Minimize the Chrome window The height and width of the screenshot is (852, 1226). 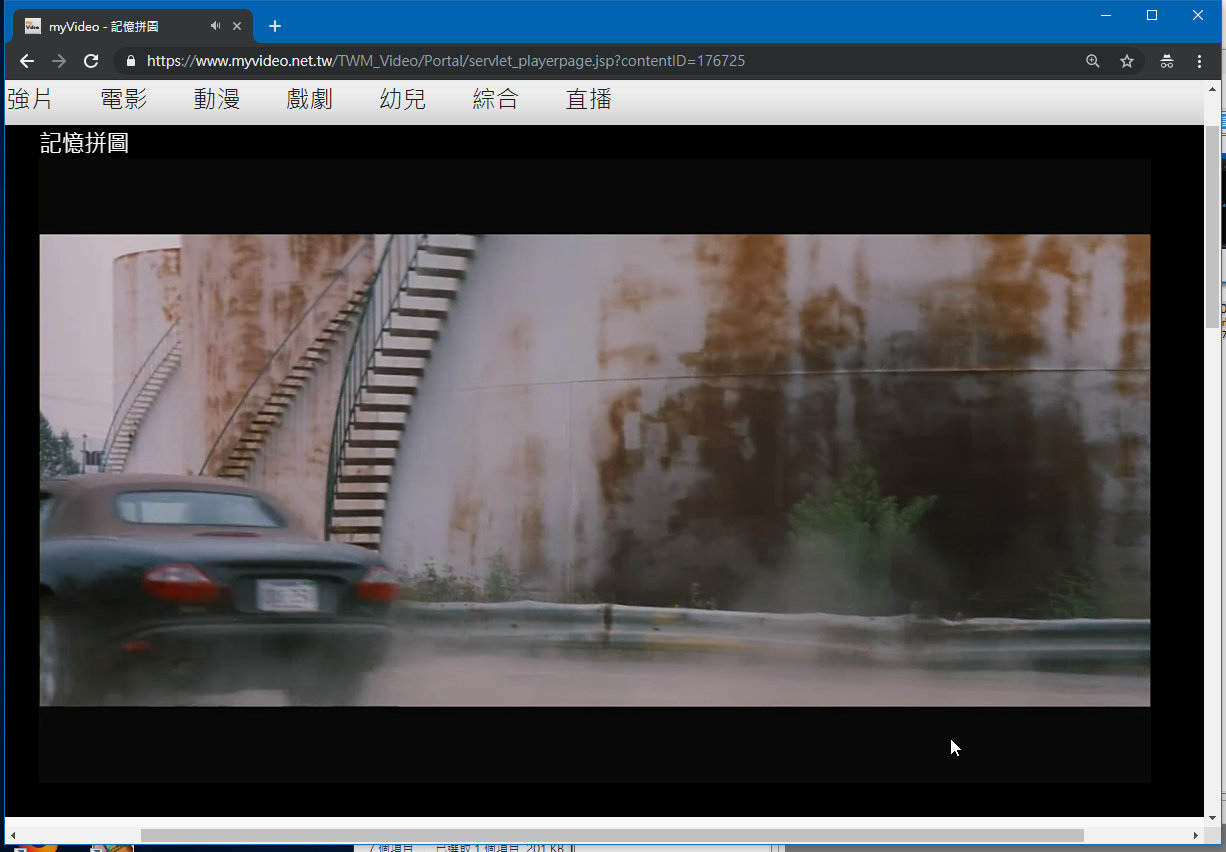pos(1106,15)
